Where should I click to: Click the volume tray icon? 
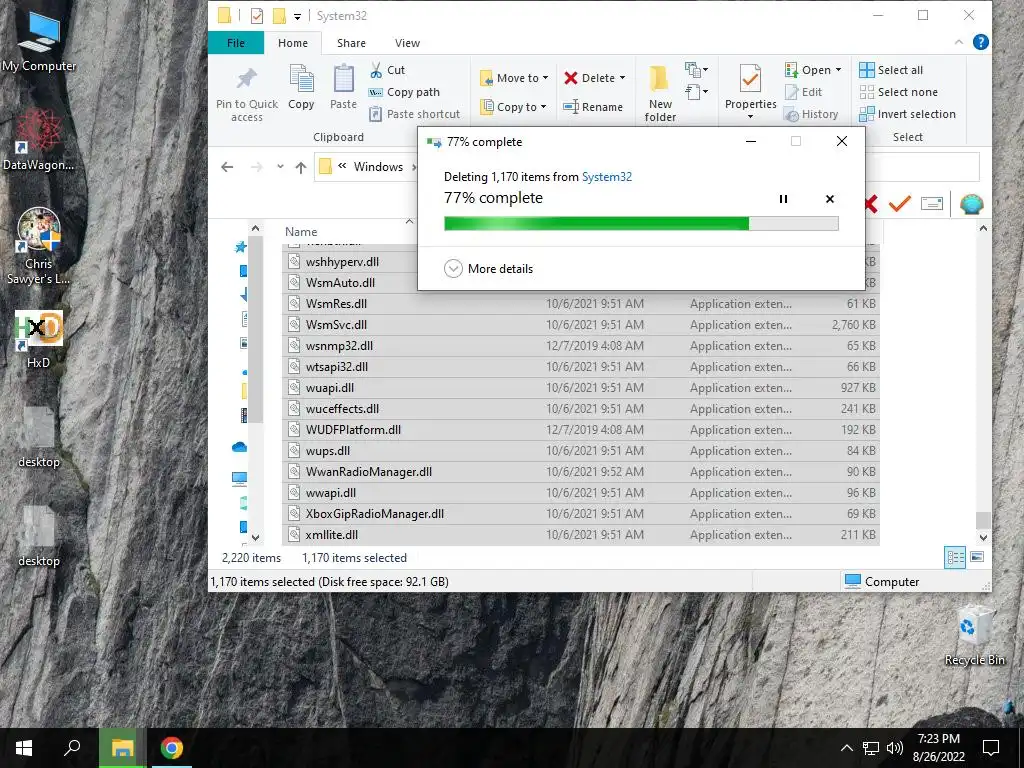(x=895, y=748)
